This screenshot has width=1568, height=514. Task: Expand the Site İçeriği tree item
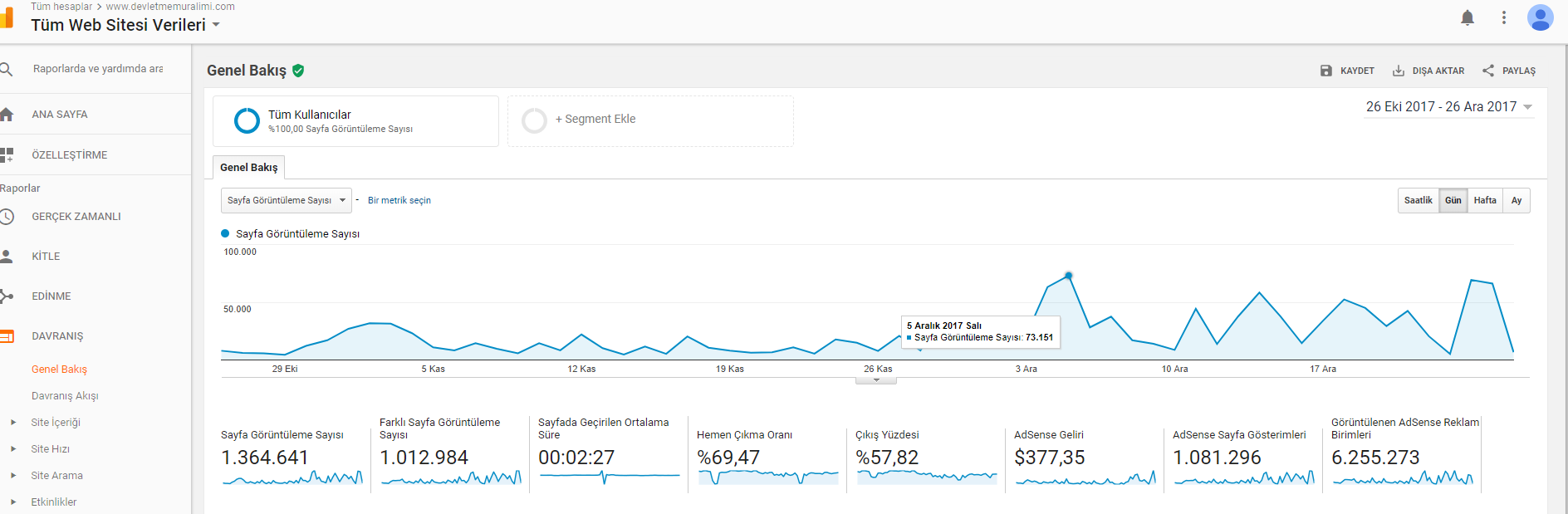[x=13, y=423]
